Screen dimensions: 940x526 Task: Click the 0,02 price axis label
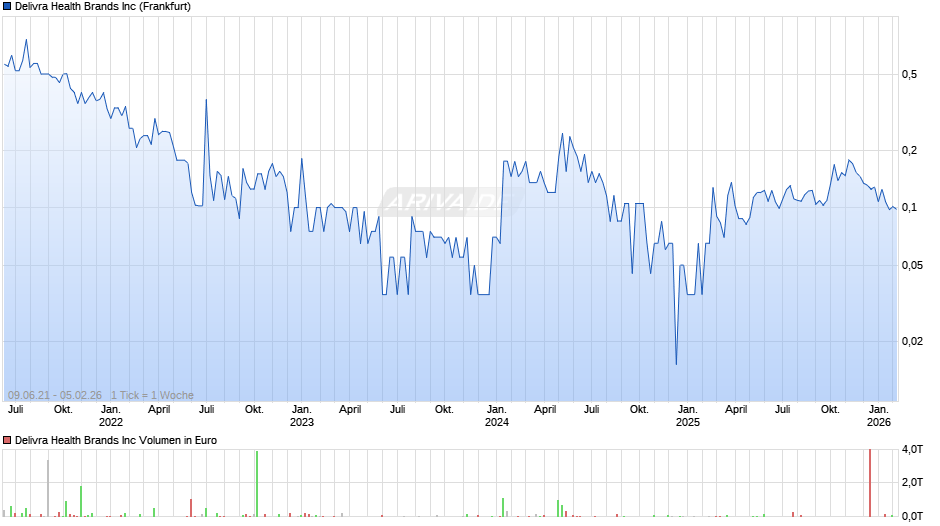coord(912,341)
